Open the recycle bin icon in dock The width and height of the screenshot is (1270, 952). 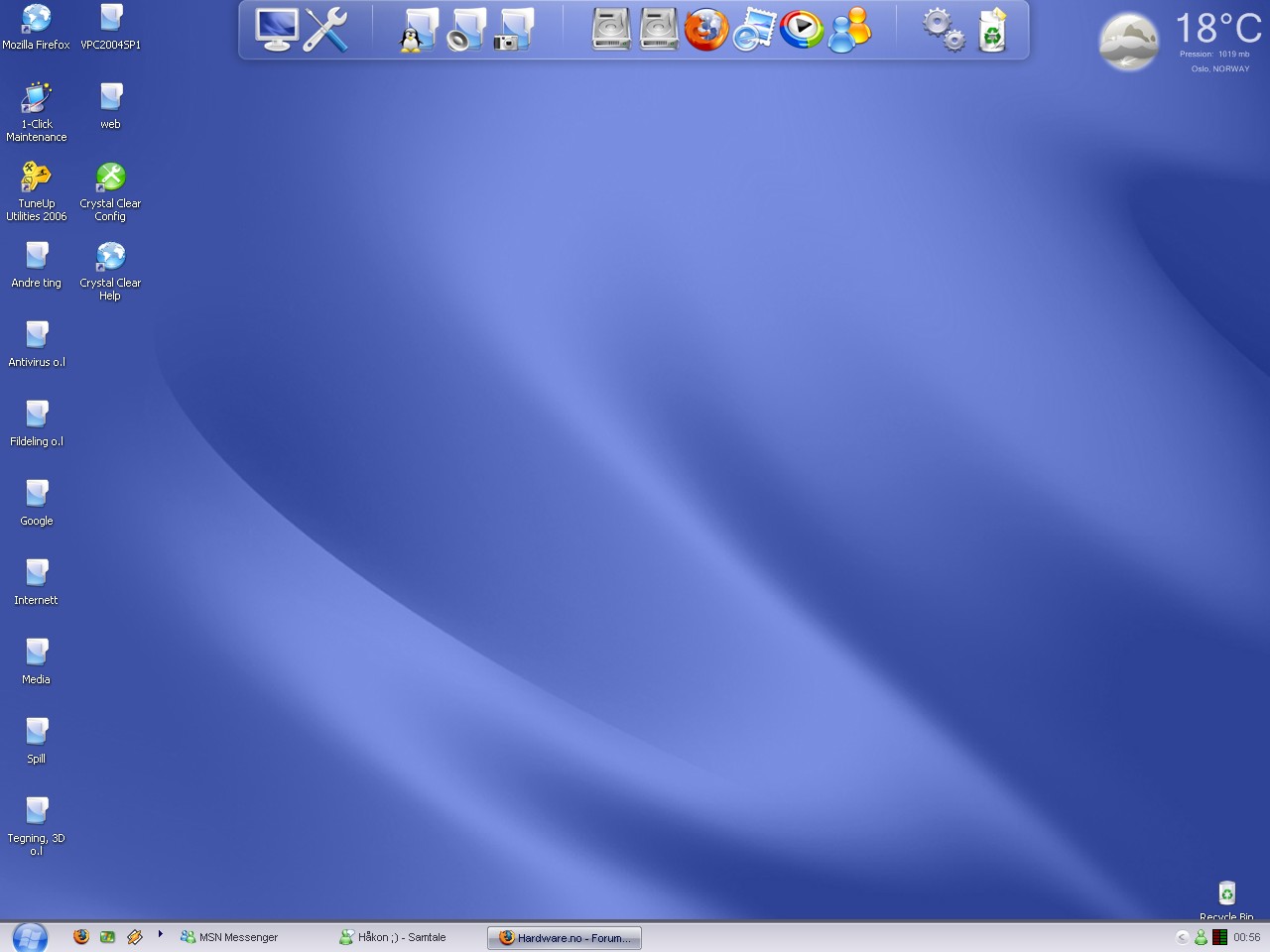click(x=992, y=30)
